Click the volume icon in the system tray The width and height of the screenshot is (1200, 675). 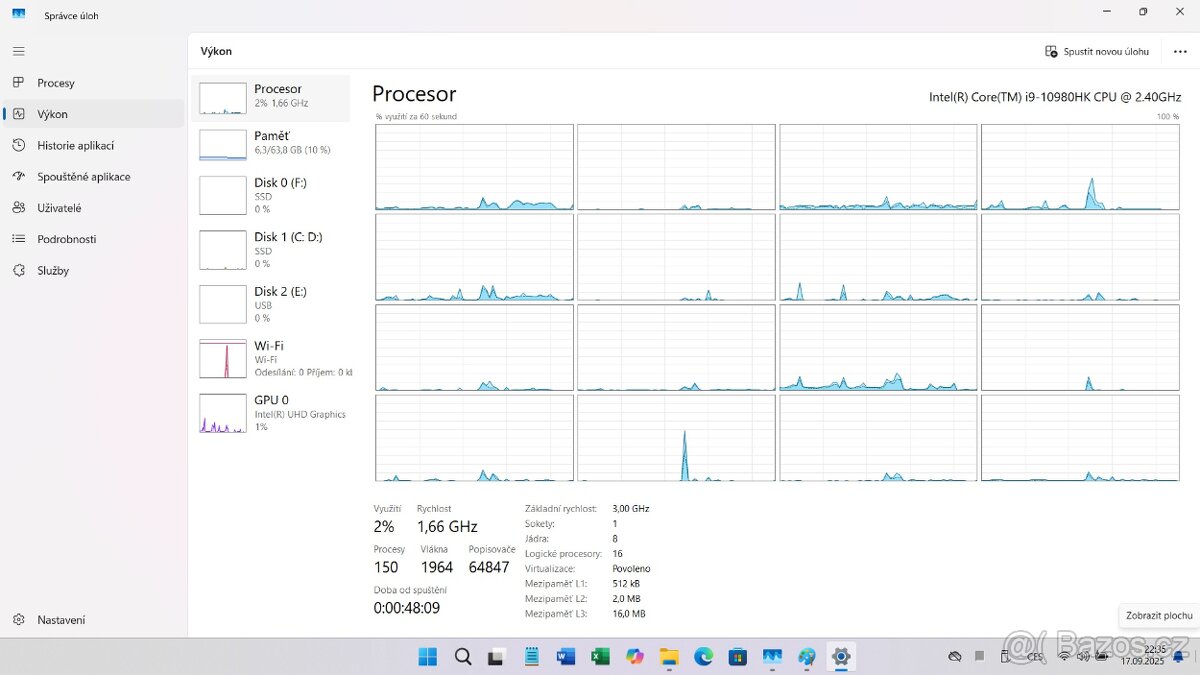point(1083,657)
